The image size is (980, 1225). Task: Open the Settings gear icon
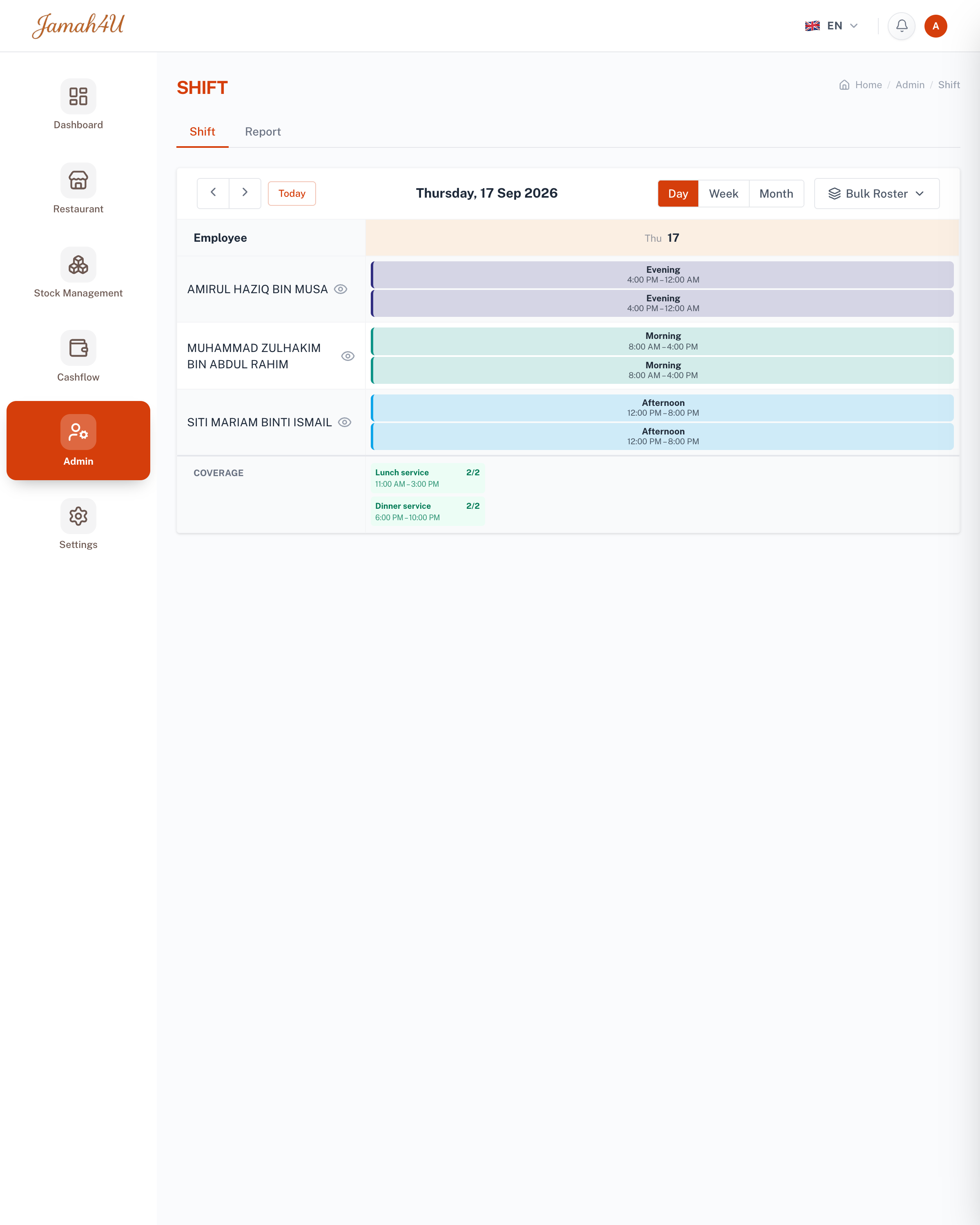point(78,516)
